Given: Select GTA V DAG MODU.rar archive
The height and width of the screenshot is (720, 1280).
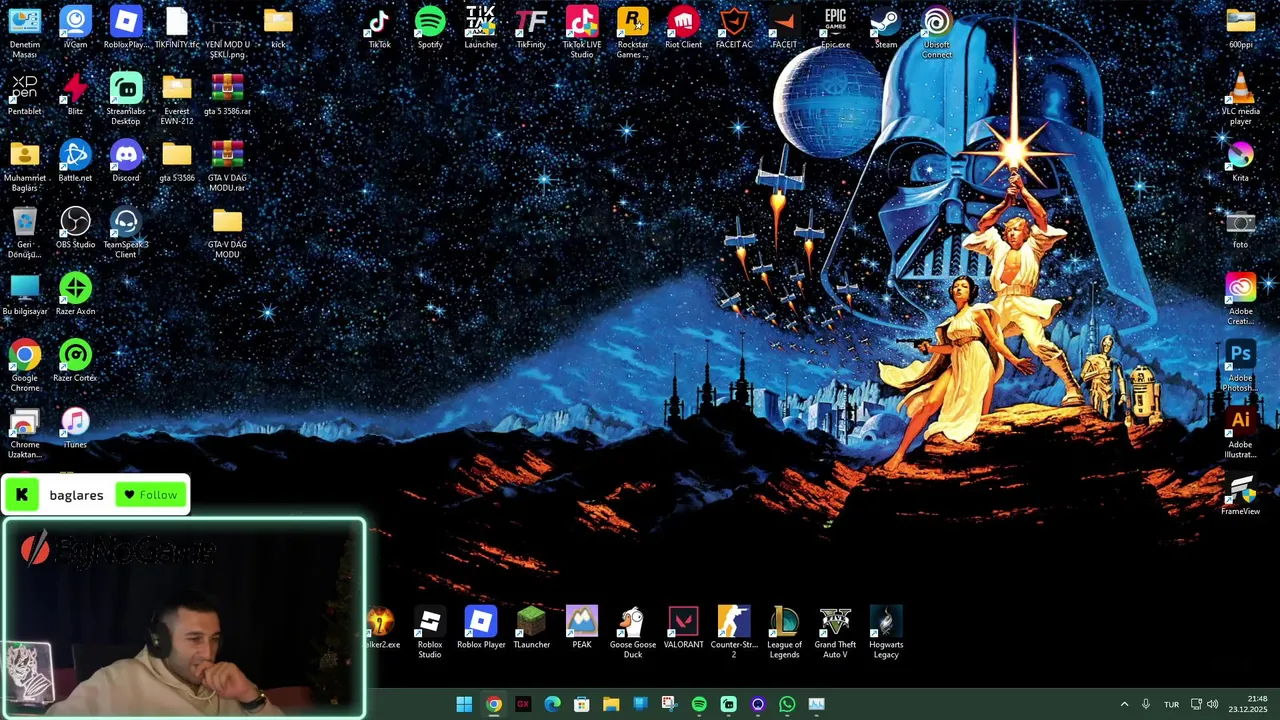Looking at the screenshot, I should pos(227,164).
